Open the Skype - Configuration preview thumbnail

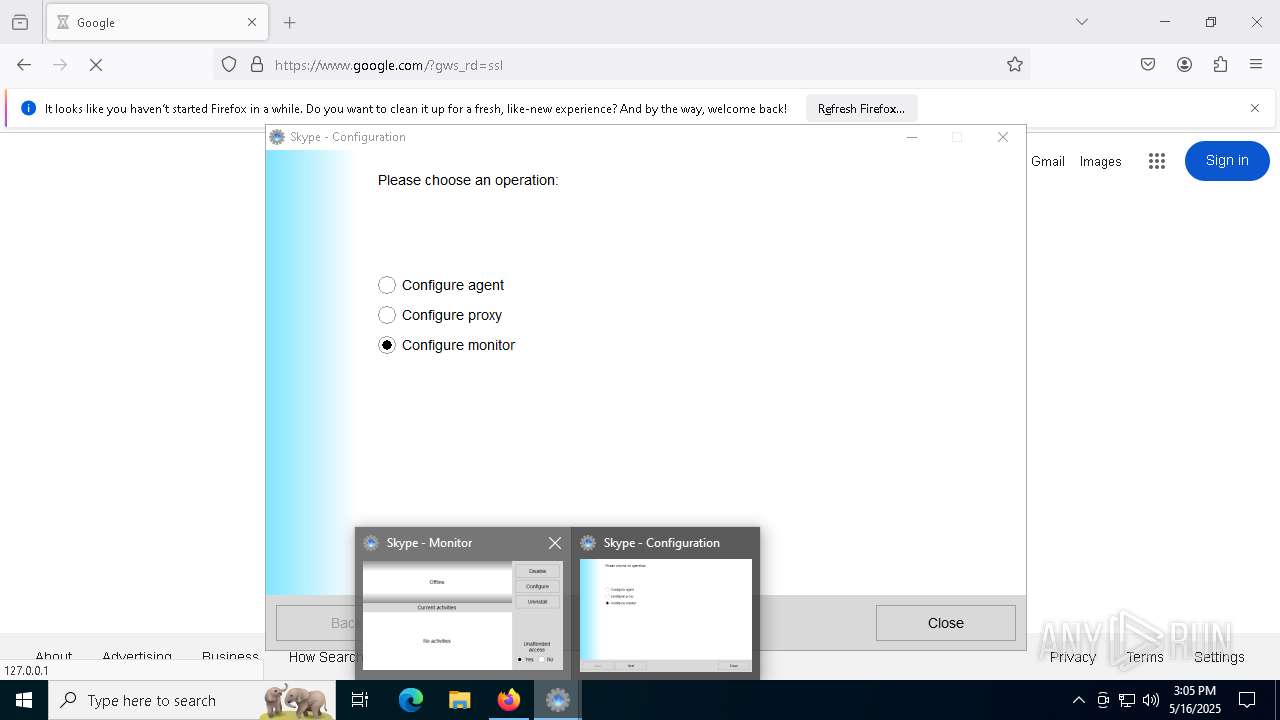(666, 615)
